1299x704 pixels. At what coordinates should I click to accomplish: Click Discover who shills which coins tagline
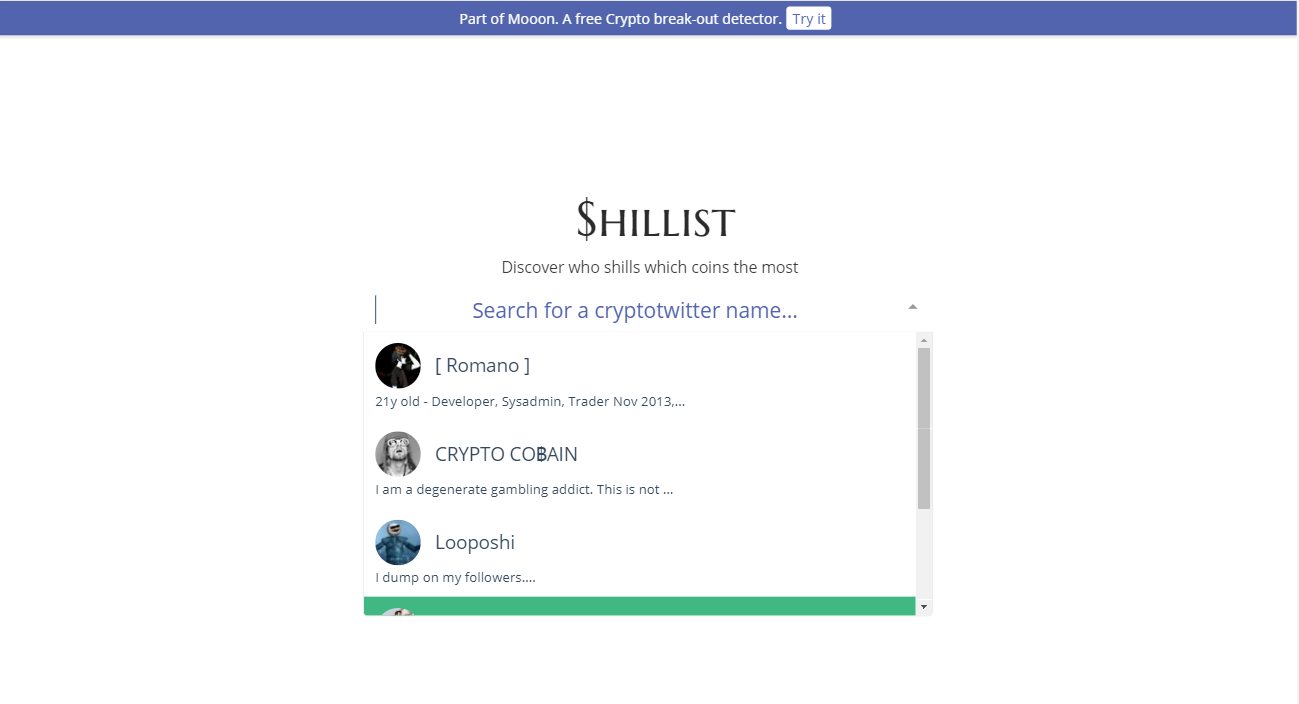pyautogui.click(x=649, y=267)
